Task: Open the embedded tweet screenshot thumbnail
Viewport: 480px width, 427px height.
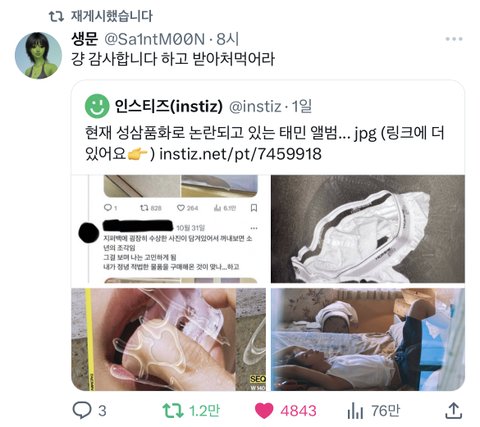Action: [x=169, y=229]
